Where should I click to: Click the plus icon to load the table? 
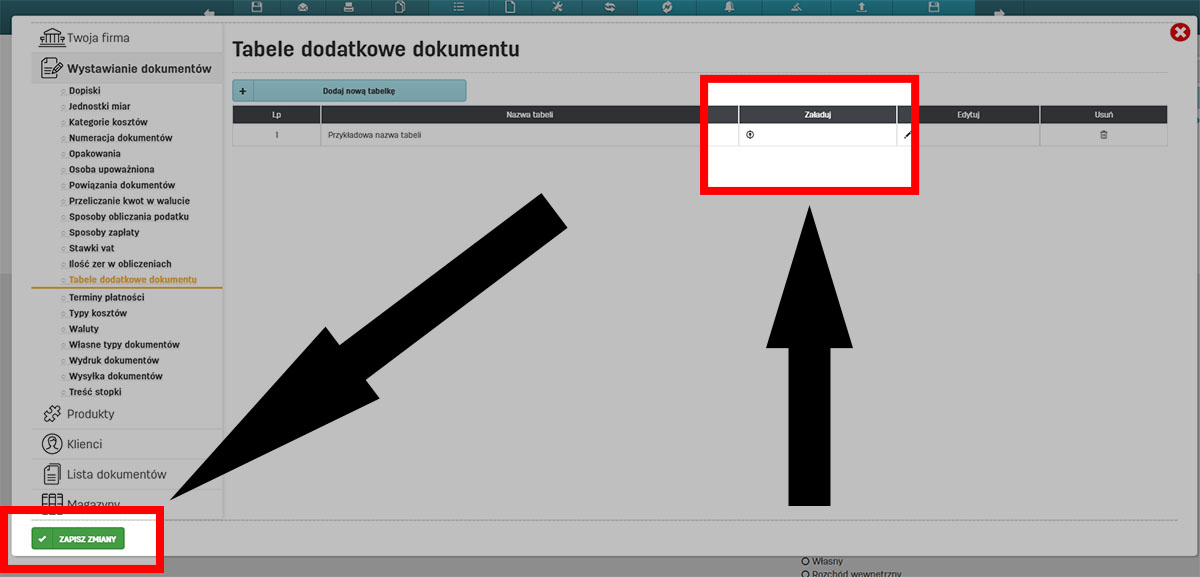pyautogui.click(x=751, y=133)
